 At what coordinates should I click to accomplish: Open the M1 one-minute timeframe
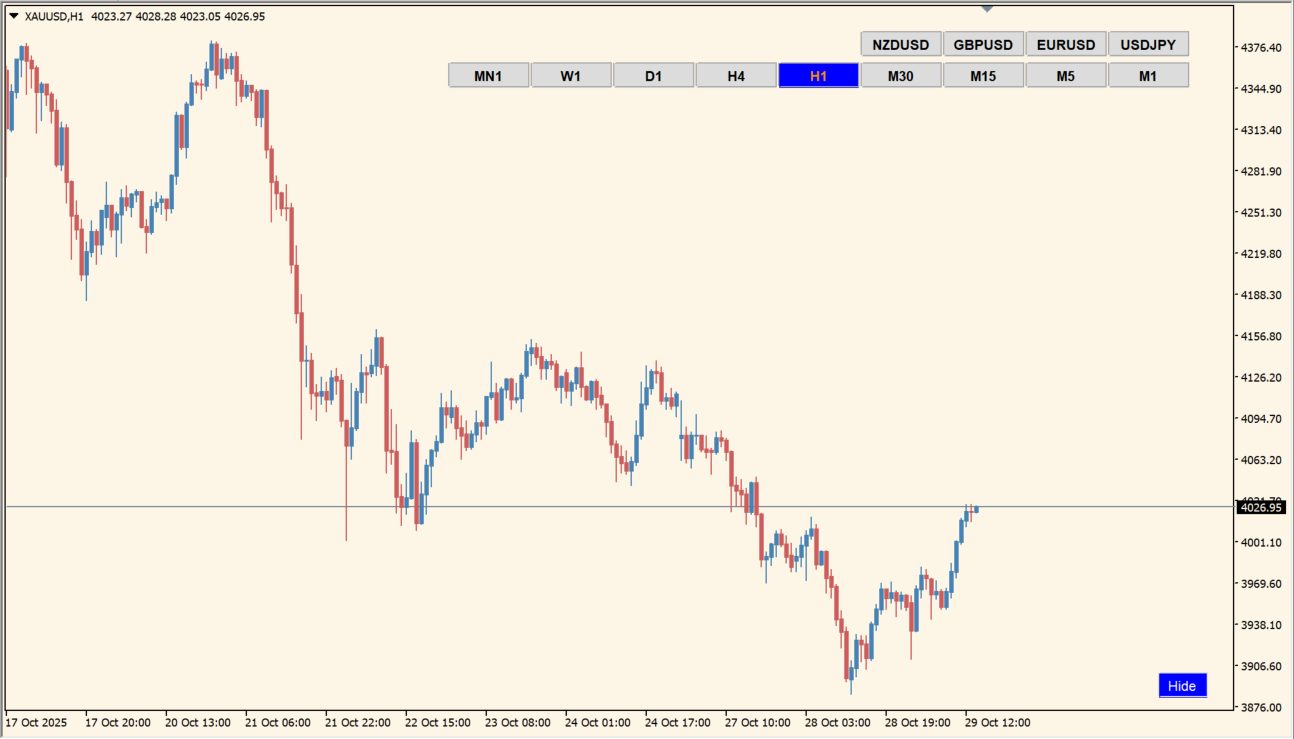tap(1148, 74)
